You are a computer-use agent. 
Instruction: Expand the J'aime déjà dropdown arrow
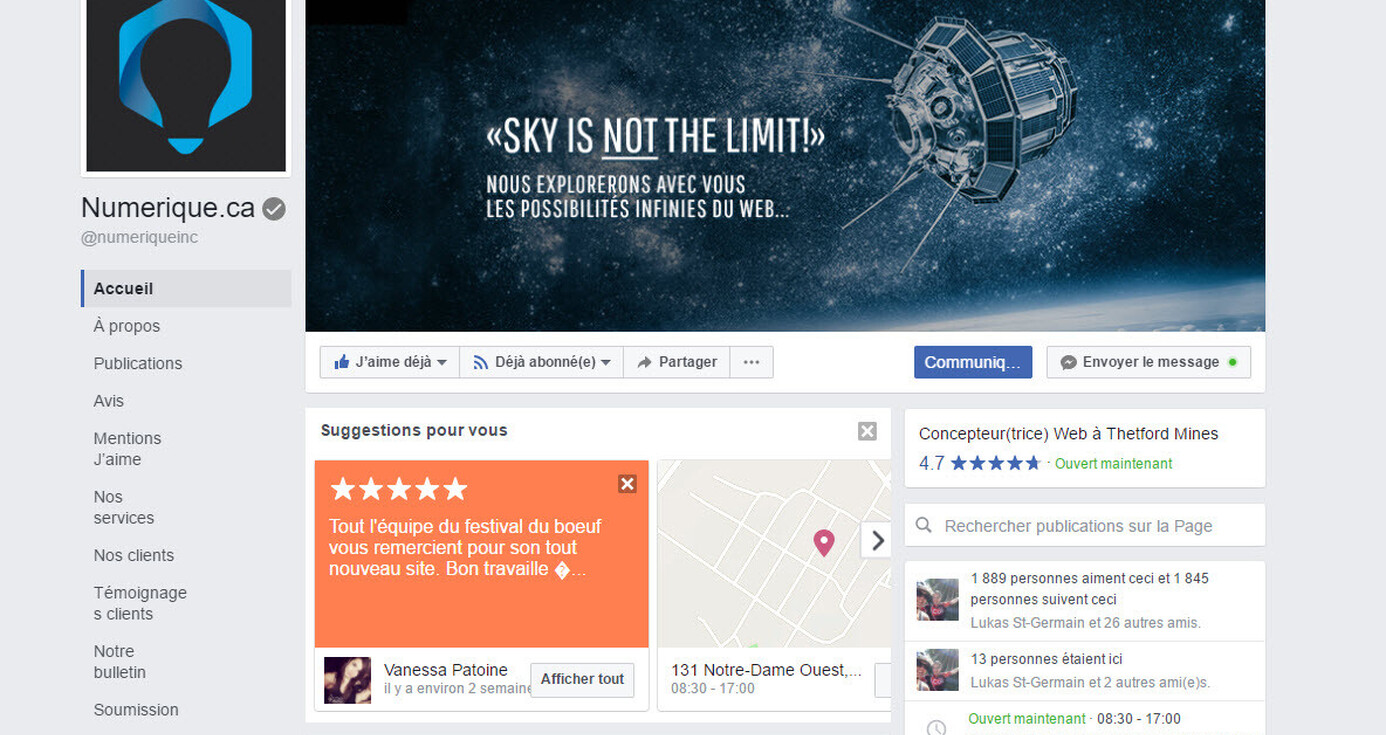(442, 363)
